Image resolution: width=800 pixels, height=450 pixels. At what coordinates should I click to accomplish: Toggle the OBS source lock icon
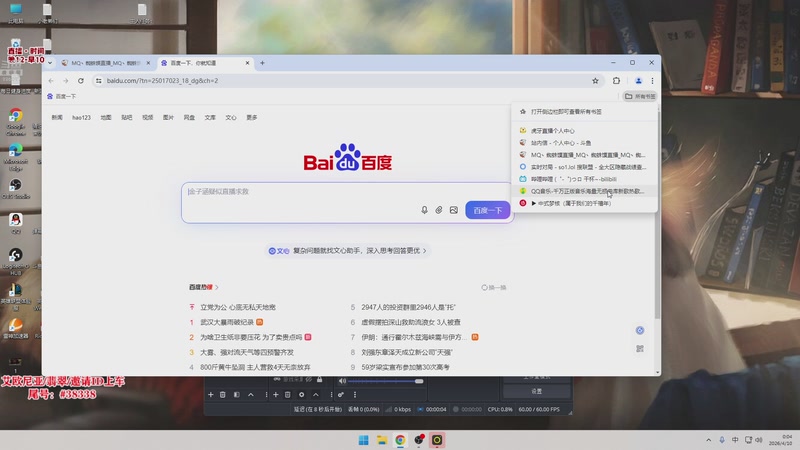click(319, 380)
